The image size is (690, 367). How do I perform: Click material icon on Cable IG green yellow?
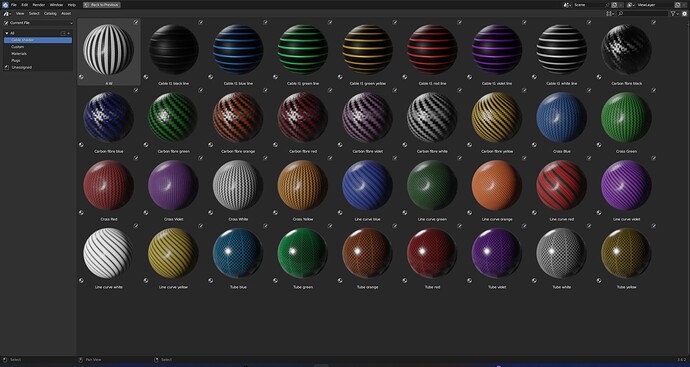click(x=340, y=77)
